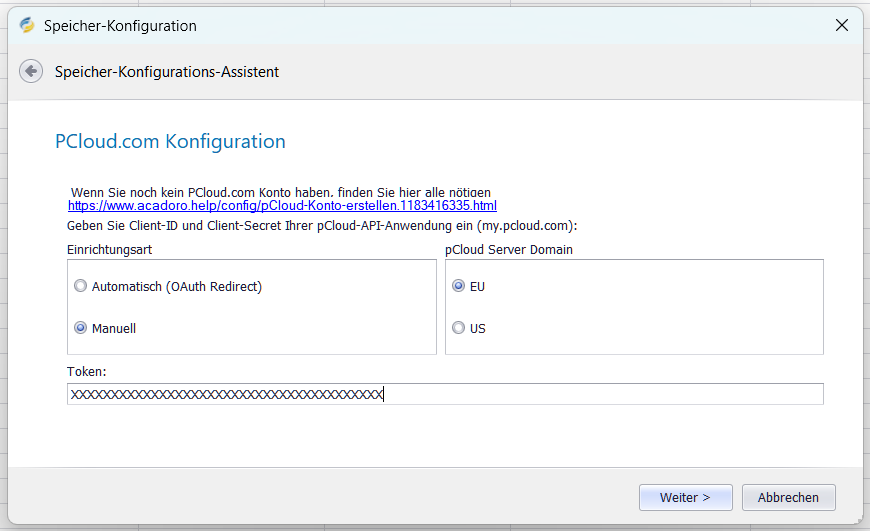Click the Speicher-Konfiguration window title
870x531 pixels.
[x=120, y=26]
